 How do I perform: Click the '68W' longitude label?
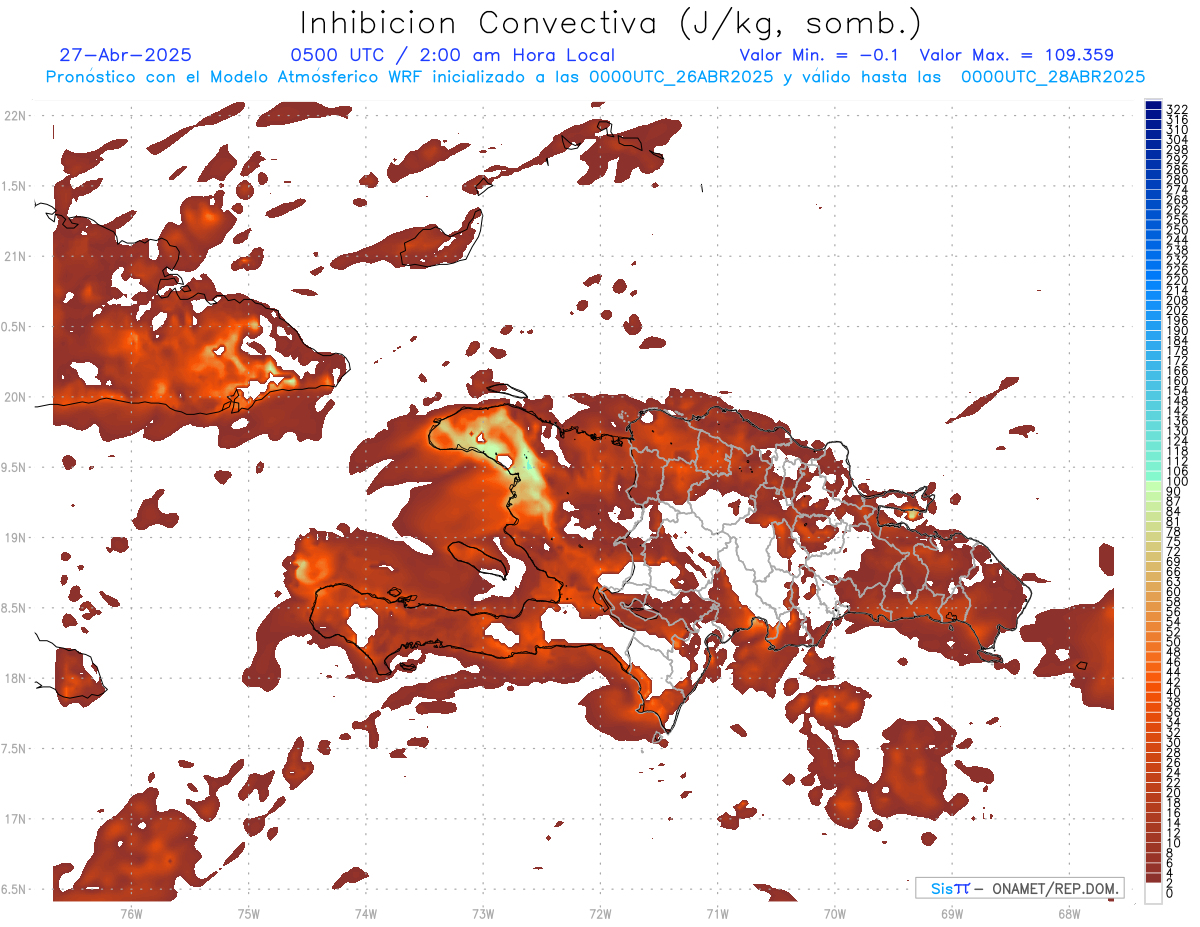pos(1068,914)
